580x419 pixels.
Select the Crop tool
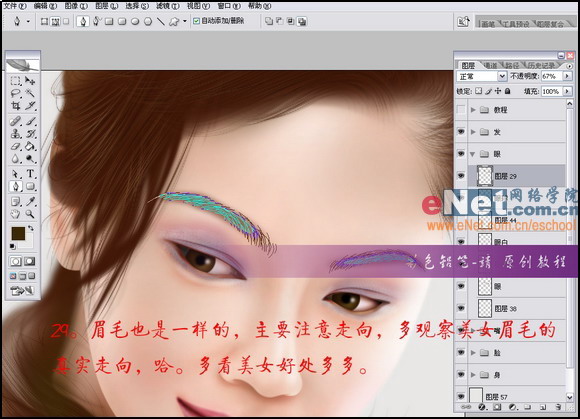click(16, 106)
